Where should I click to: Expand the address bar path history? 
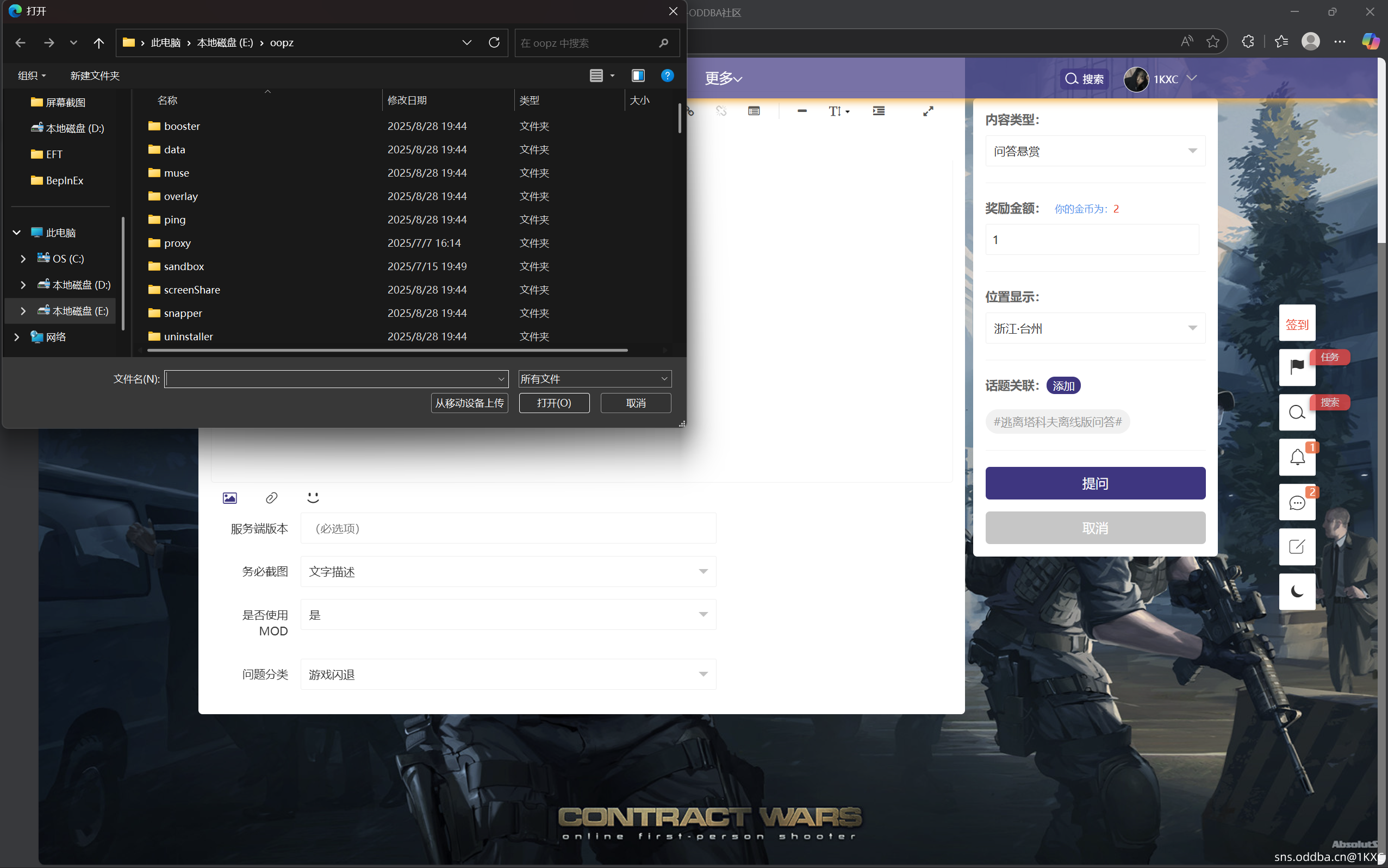pyautogui.click(x=467, y=43)
